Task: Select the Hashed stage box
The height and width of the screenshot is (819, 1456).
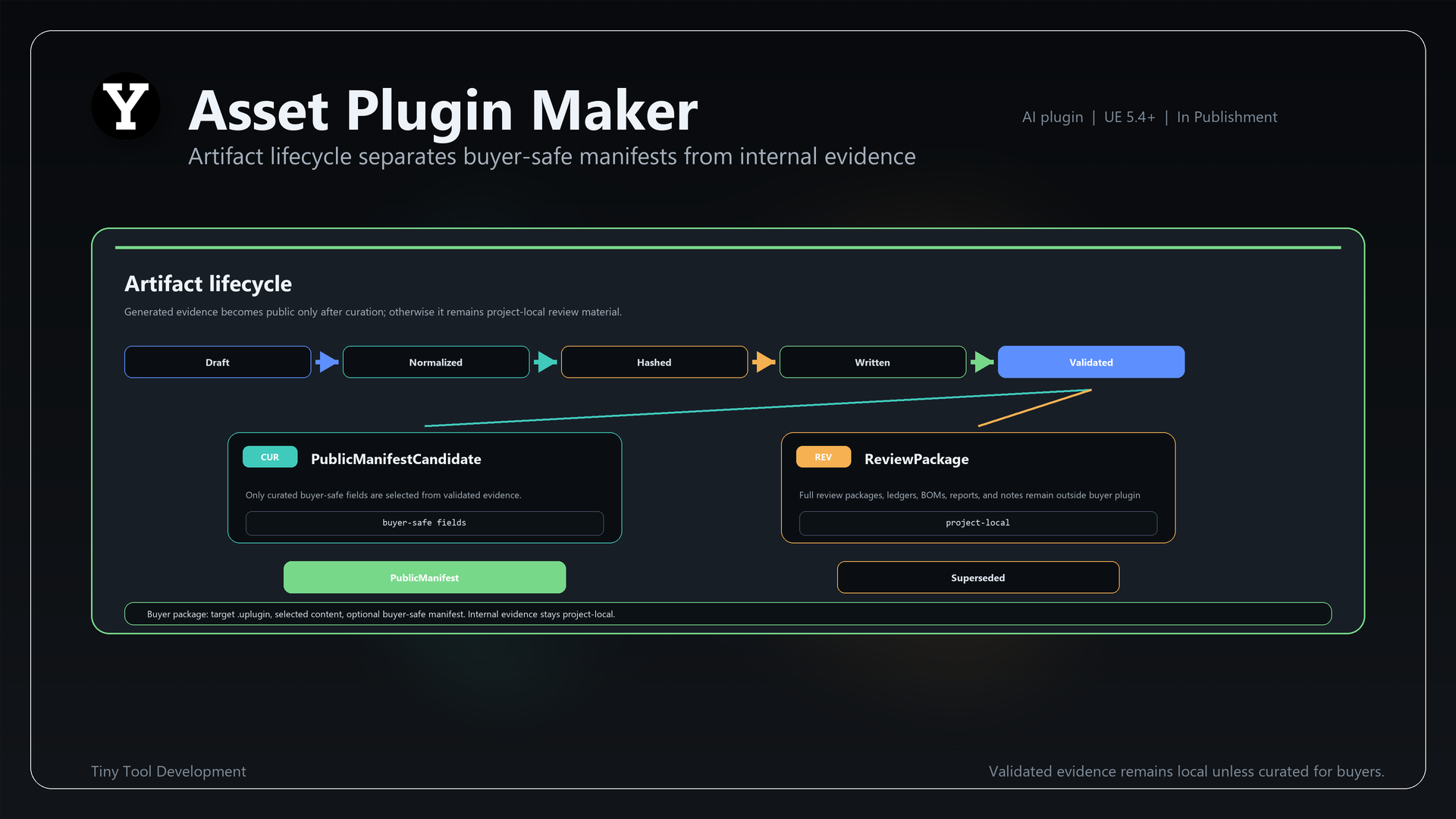Action: tap(654, 362)
